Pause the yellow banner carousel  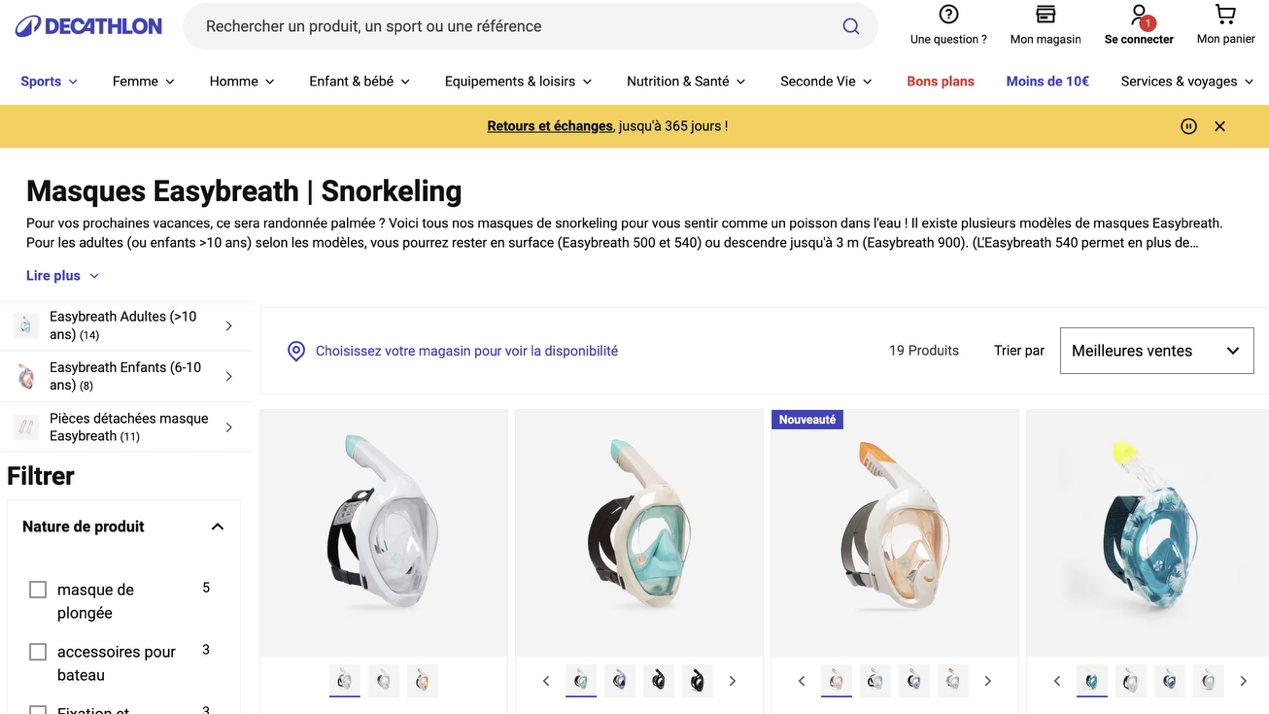tap(1188, 126)
